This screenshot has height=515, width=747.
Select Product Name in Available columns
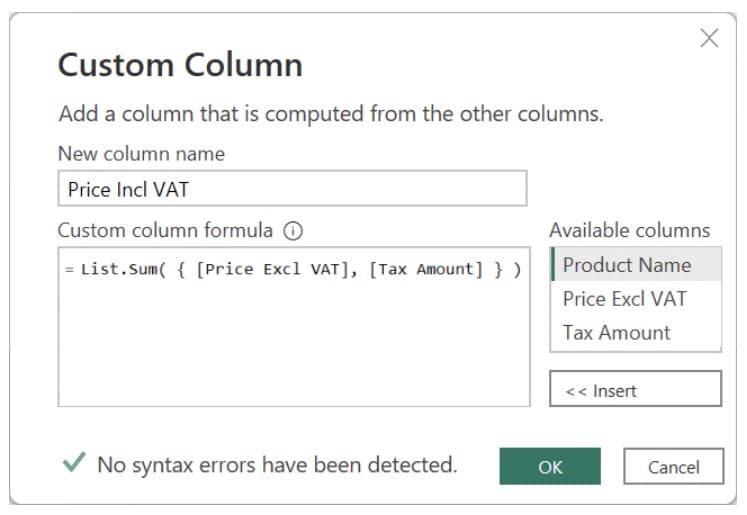[636, 264]
